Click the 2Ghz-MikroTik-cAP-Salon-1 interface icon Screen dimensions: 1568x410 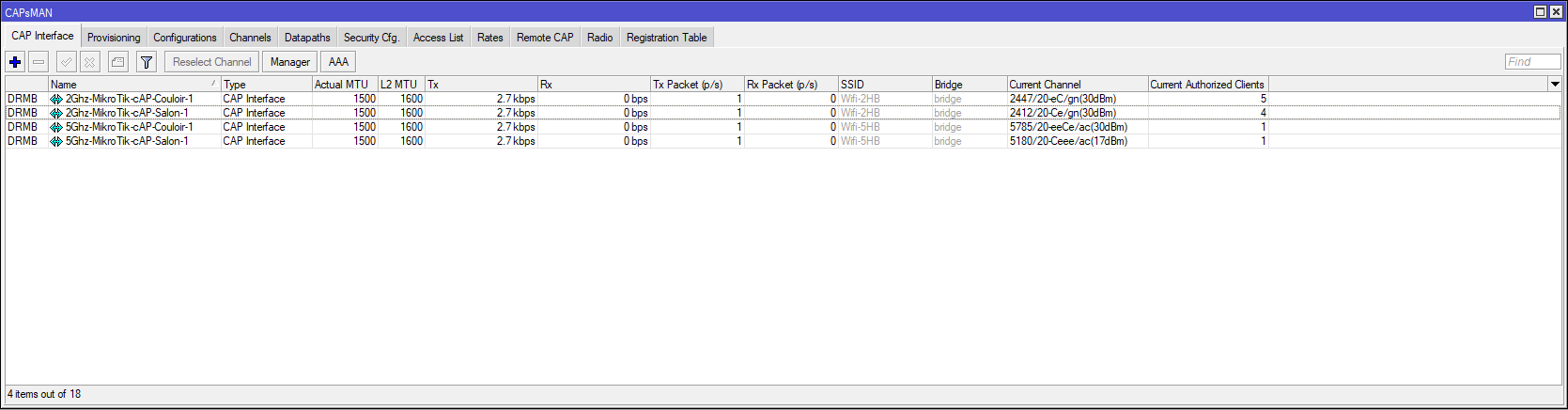(56, 113)
